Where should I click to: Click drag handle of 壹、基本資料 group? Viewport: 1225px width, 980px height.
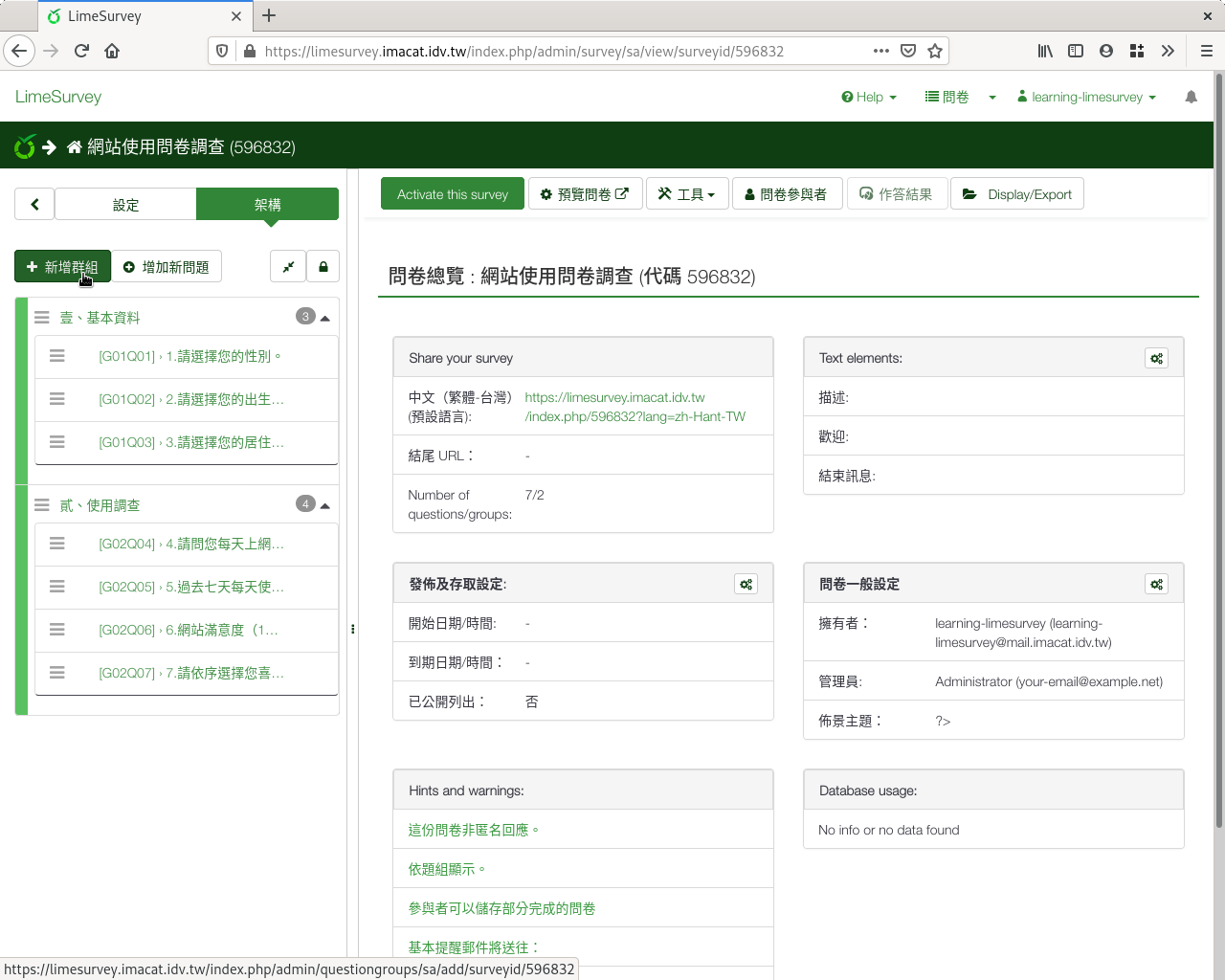(x=42, y=317)
